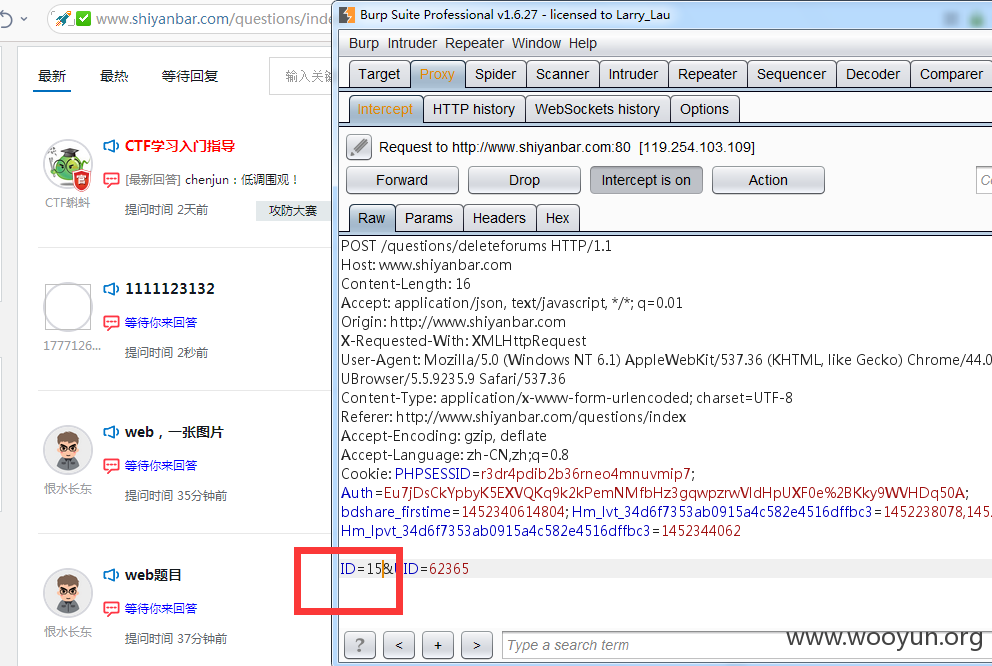Viewport: 992px width, 666px height.
Task: Select the Proxy tab
Action: click(437, 74)
